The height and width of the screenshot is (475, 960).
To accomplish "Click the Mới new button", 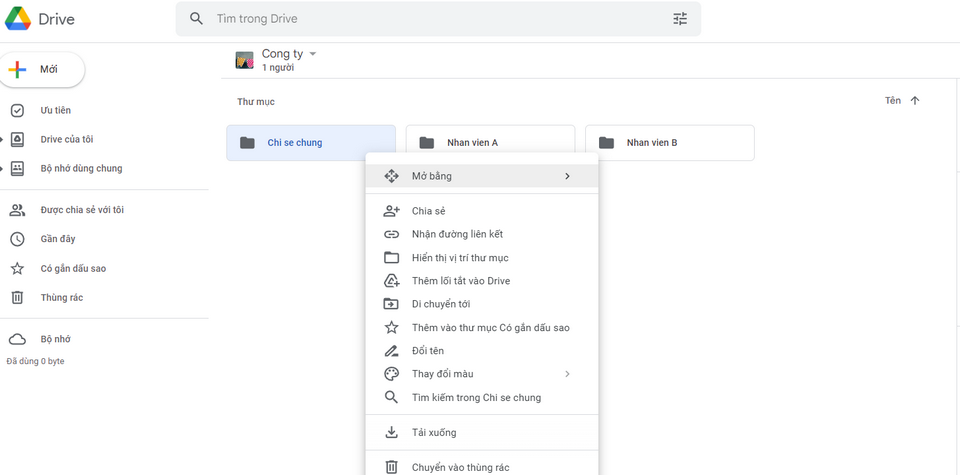I will click(x=43, y=69).
